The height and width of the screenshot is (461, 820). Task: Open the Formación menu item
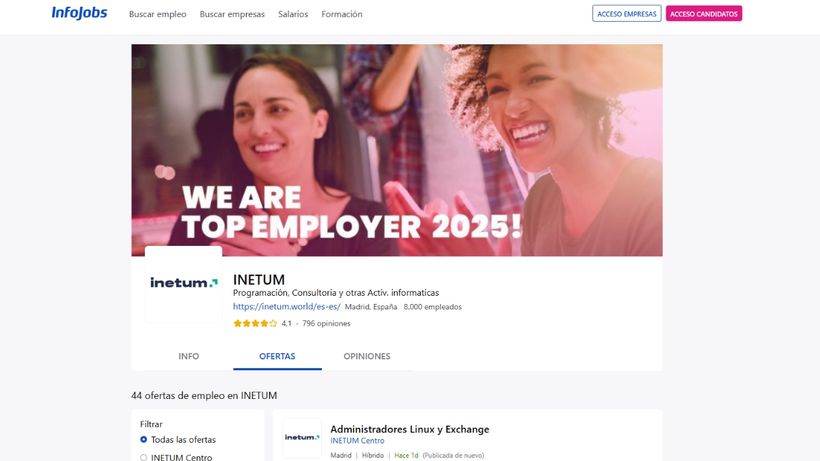[x=341, y=14]
